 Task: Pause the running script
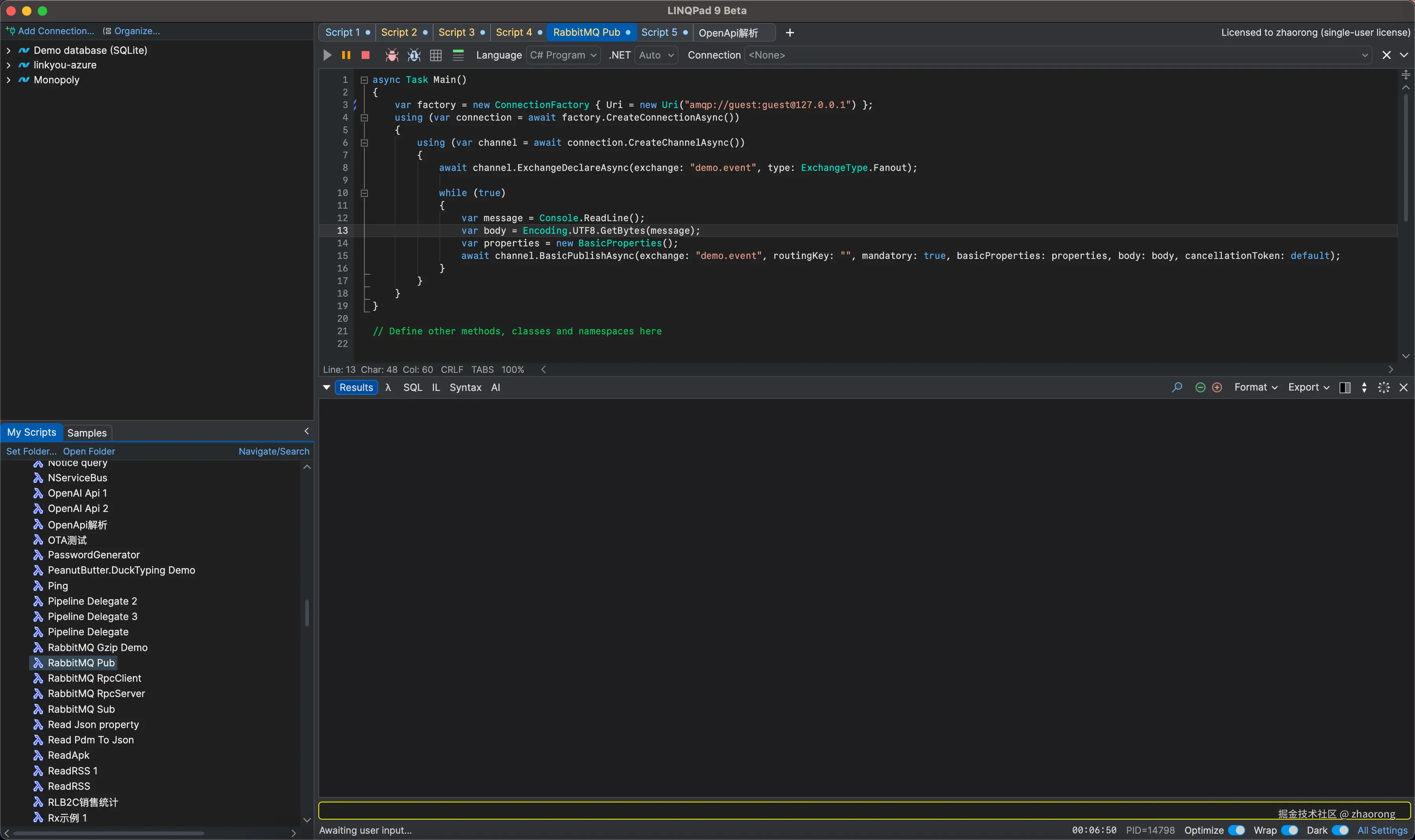click(346, 55)
